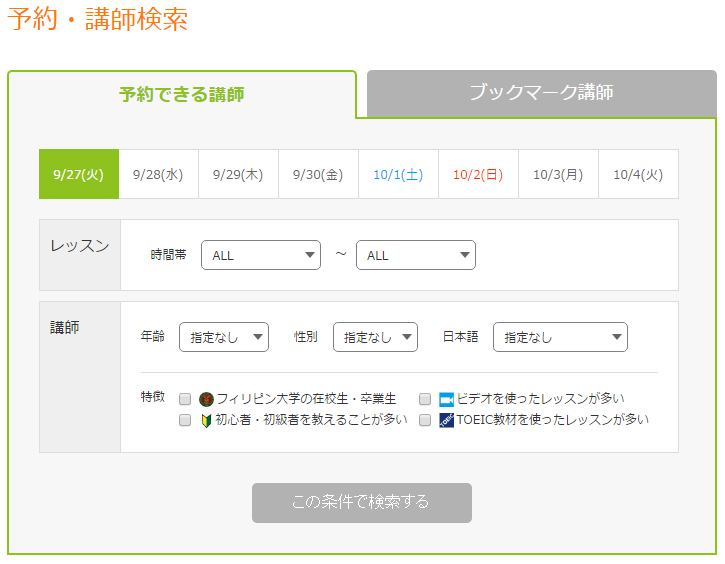Select the 10/1(土) date tab

(x=398, y=174)
